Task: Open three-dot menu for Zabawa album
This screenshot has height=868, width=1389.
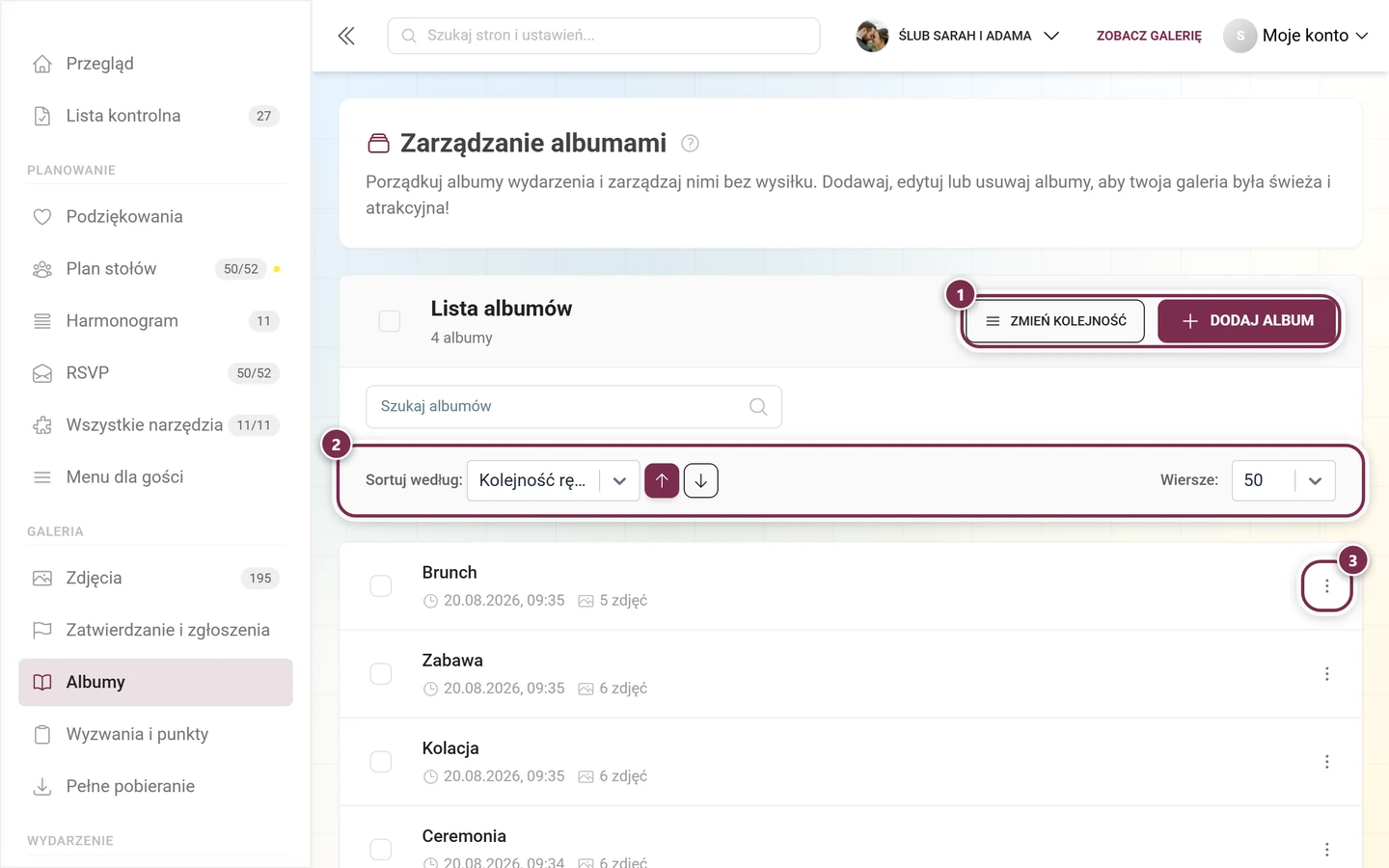Action: coord(1327,674)
